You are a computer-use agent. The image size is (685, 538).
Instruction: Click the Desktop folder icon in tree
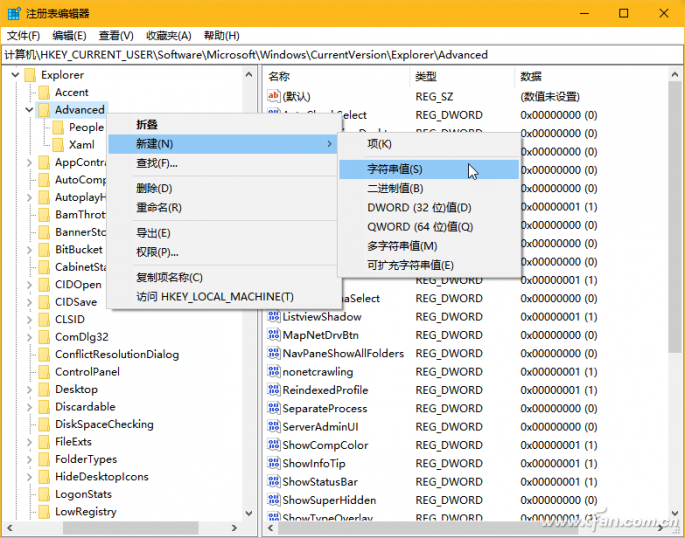[44, 389]
